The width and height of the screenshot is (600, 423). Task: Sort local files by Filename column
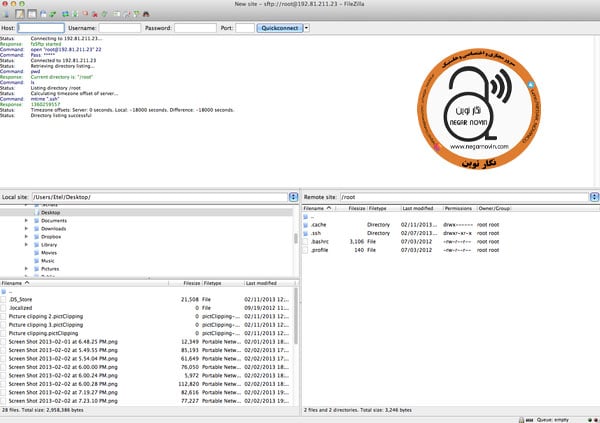click(84, 283)
